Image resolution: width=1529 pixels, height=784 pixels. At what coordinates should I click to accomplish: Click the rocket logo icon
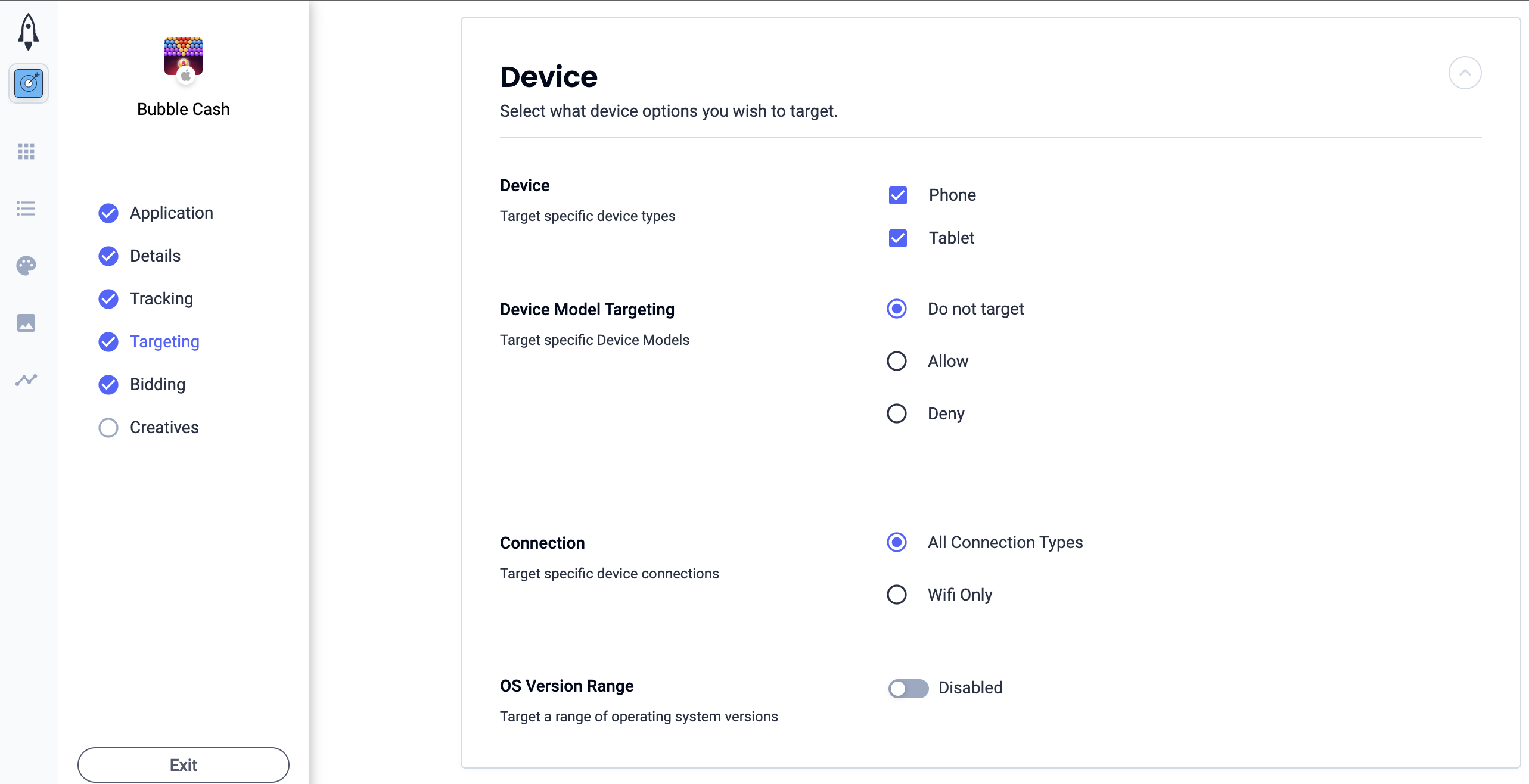[28, 32]
